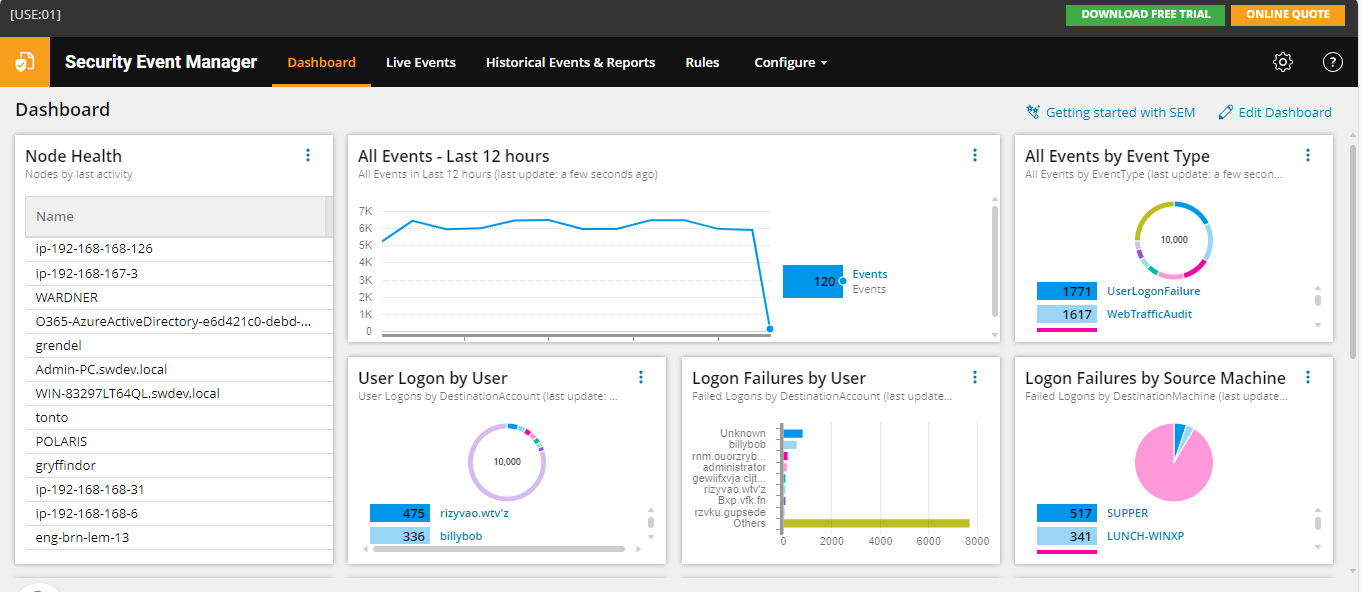Click the dashboard page vertical scrollbar
1362x592 pixels.
(x=1354, y=252)
